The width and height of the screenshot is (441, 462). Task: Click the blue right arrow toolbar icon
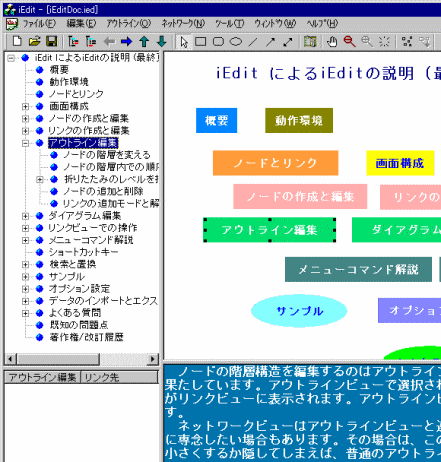pos(126,42)
